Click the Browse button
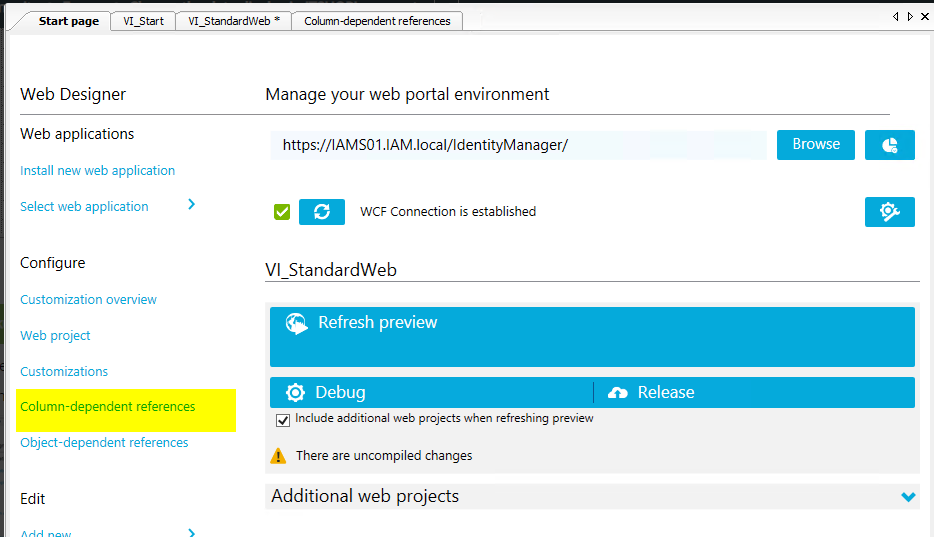 [x=815, y=145]
